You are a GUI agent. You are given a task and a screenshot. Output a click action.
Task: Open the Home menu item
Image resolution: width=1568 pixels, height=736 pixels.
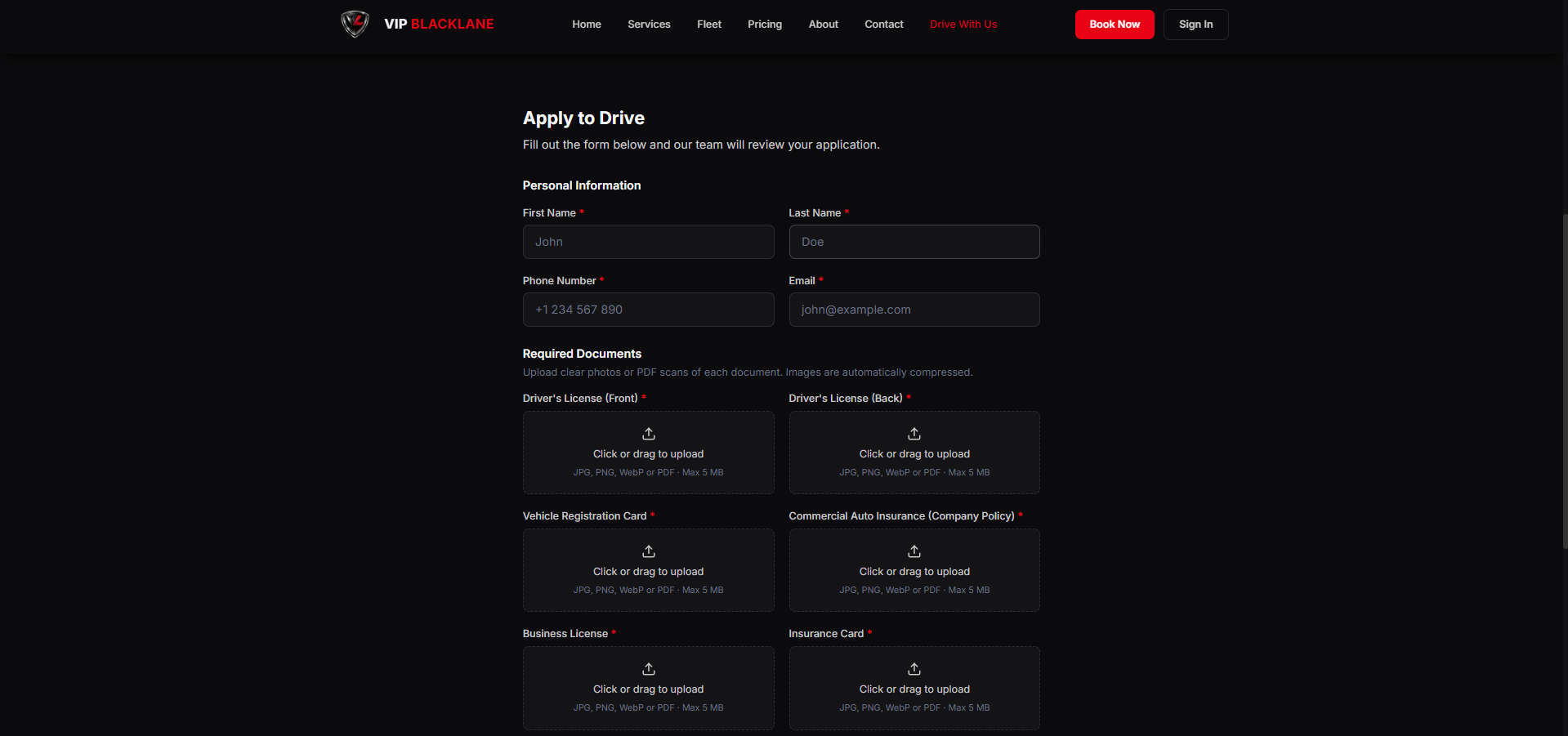coord(587,25)
